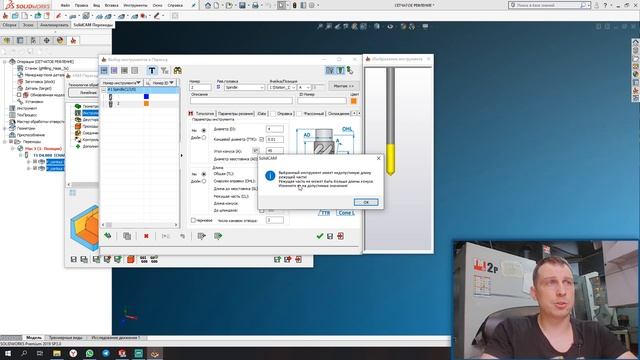The height and width of the screenshot is (360, 640).
Task: Select the Анализировать ribbon tab
Action: pyautogui.click(x=54, y=25)
